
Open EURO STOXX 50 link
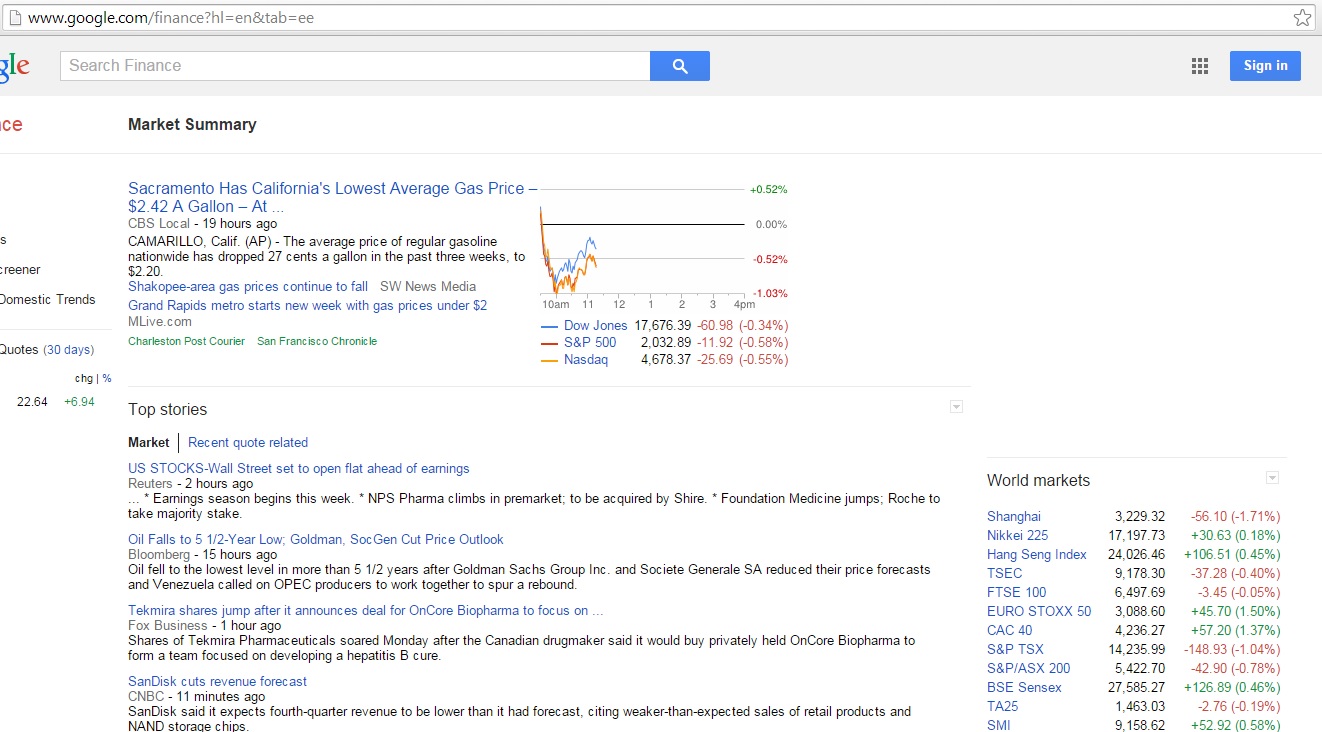click(1039, 611)
